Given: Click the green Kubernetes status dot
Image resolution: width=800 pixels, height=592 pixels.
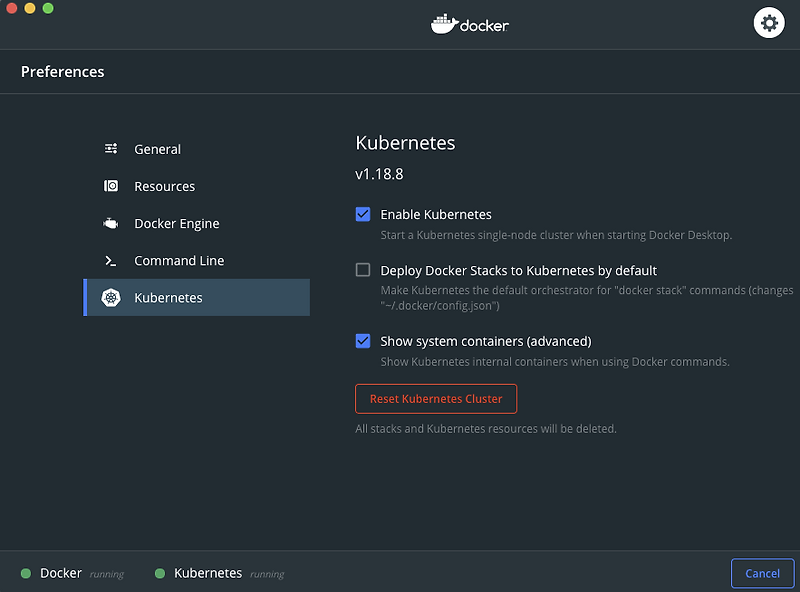Looking at the screenshot, I should coord(160,573).
